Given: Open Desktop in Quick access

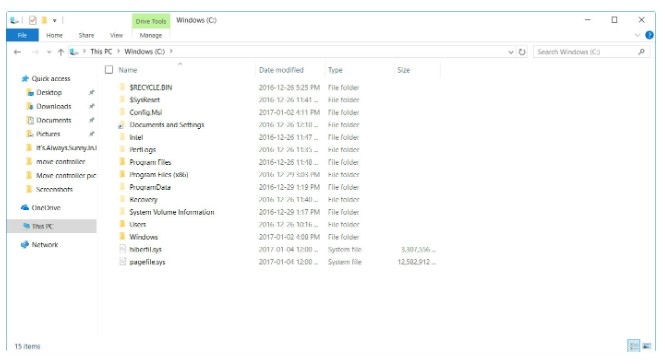Looking at the screenshot, I should [x=49, y=92].
